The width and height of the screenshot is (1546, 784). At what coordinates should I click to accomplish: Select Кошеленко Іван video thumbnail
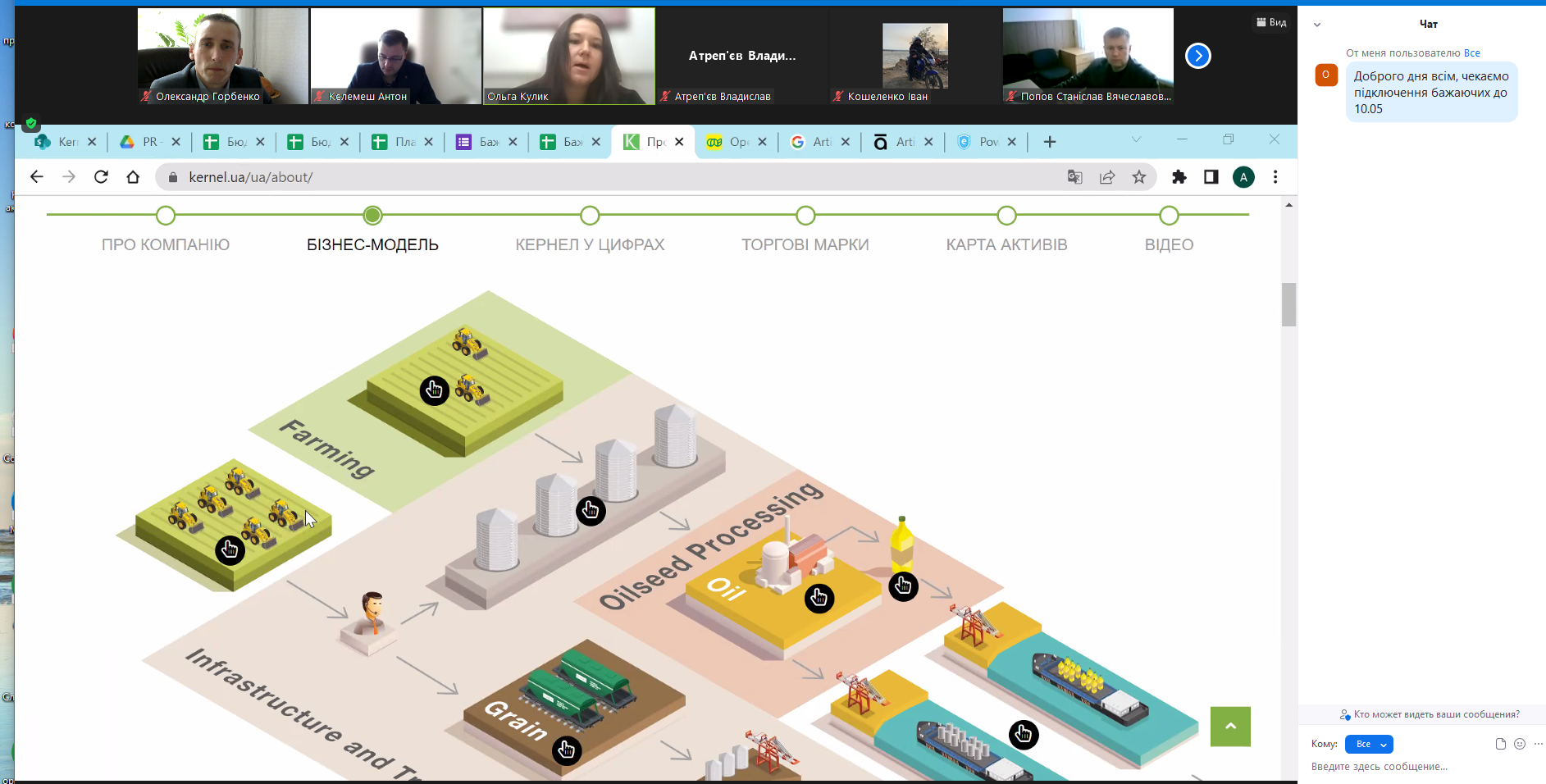tap(914, 56)
